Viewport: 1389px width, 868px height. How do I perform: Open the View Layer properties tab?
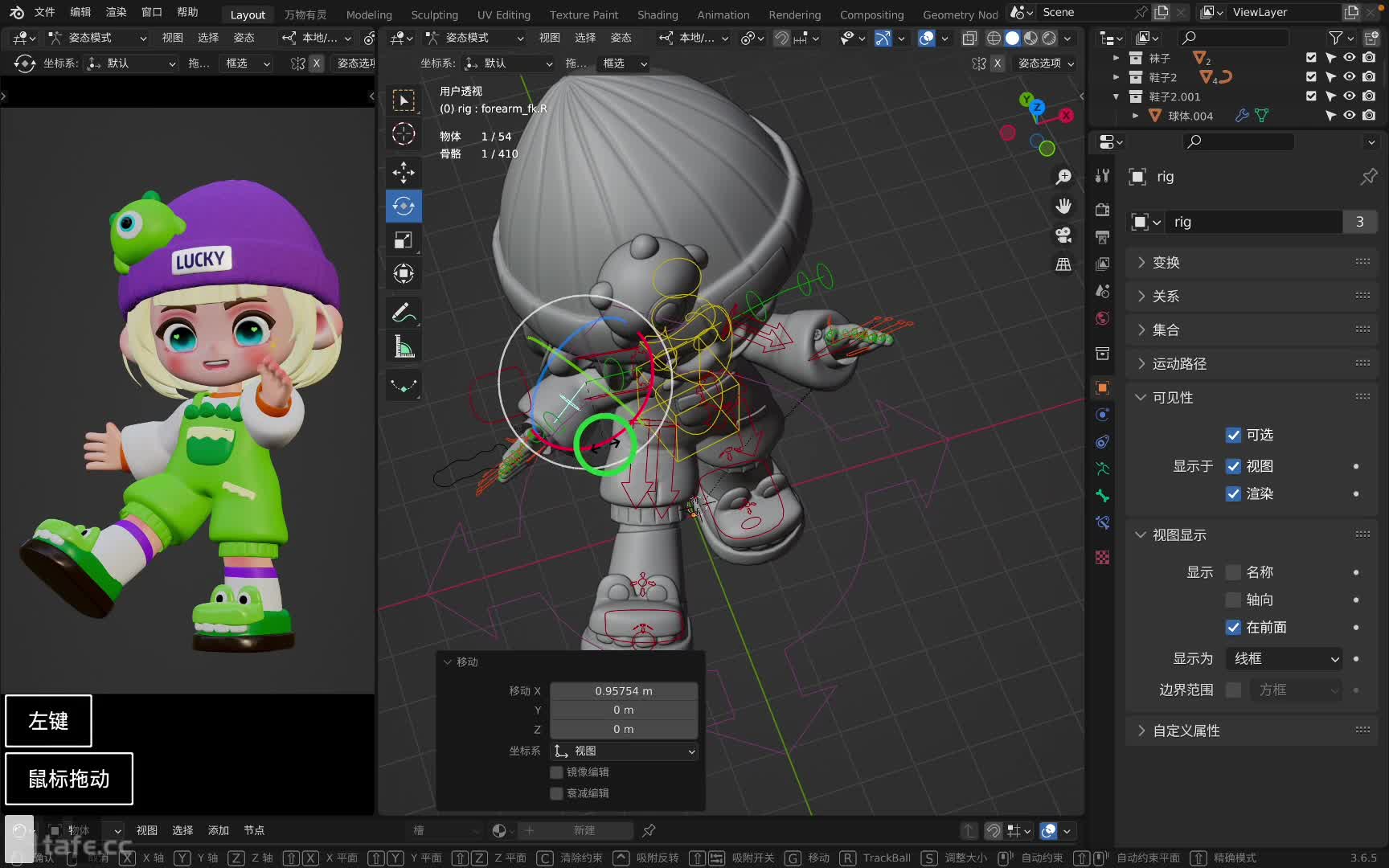(x=1103, y=264)
